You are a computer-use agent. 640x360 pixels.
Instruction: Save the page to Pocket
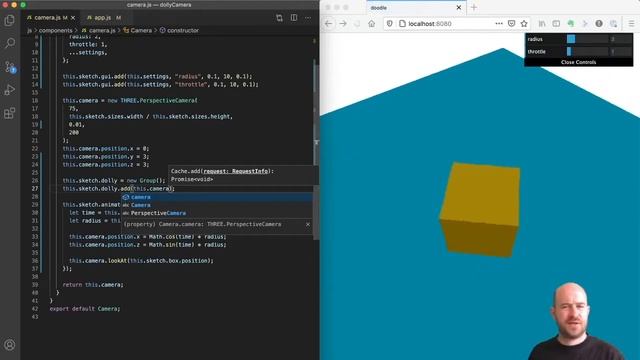click(x=511, y=24)
